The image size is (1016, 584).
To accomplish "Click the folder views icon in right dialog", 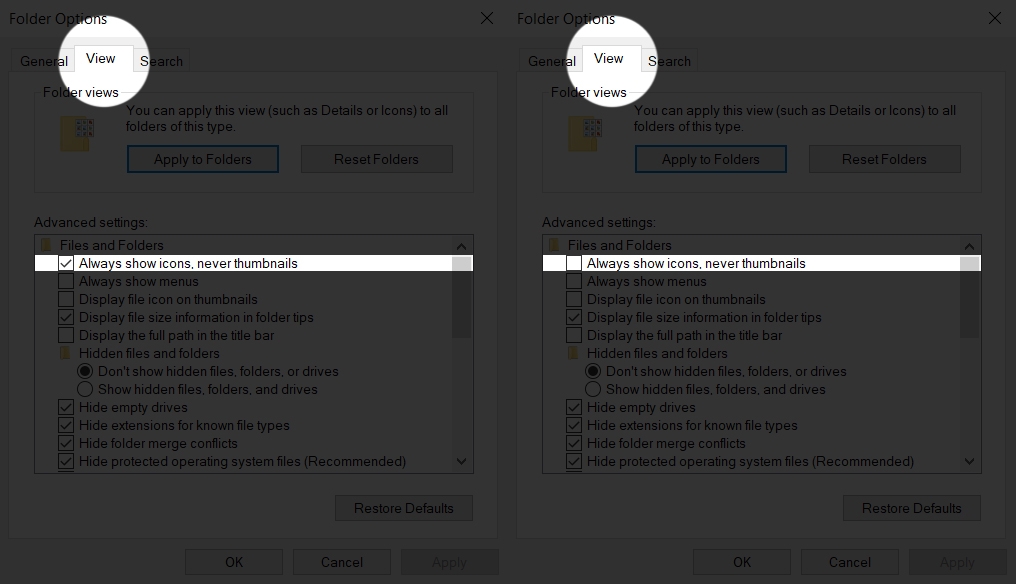I will tap(585, 134).
